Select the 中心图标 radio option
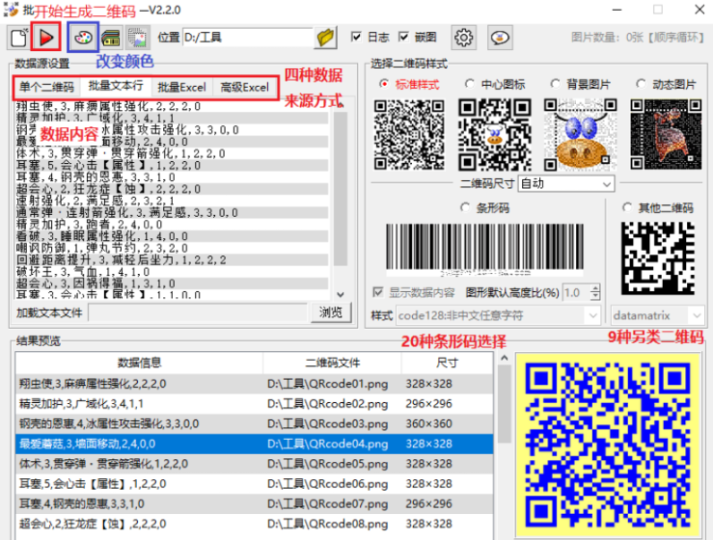Screen dimensions: 713x540 471,84
